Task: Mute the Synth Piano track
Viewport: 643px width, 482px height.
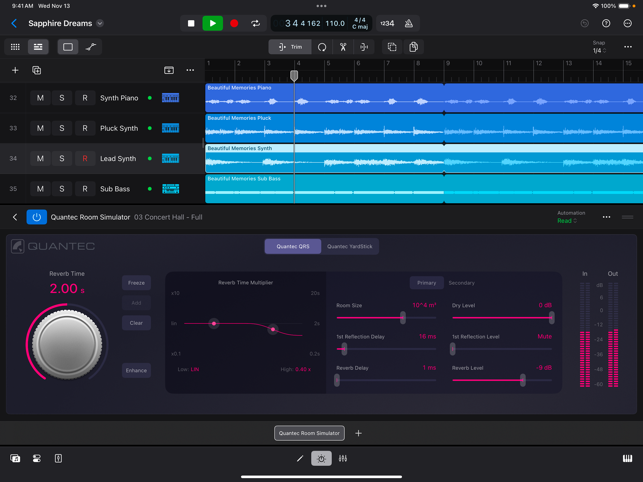Action: pos(40,98)
